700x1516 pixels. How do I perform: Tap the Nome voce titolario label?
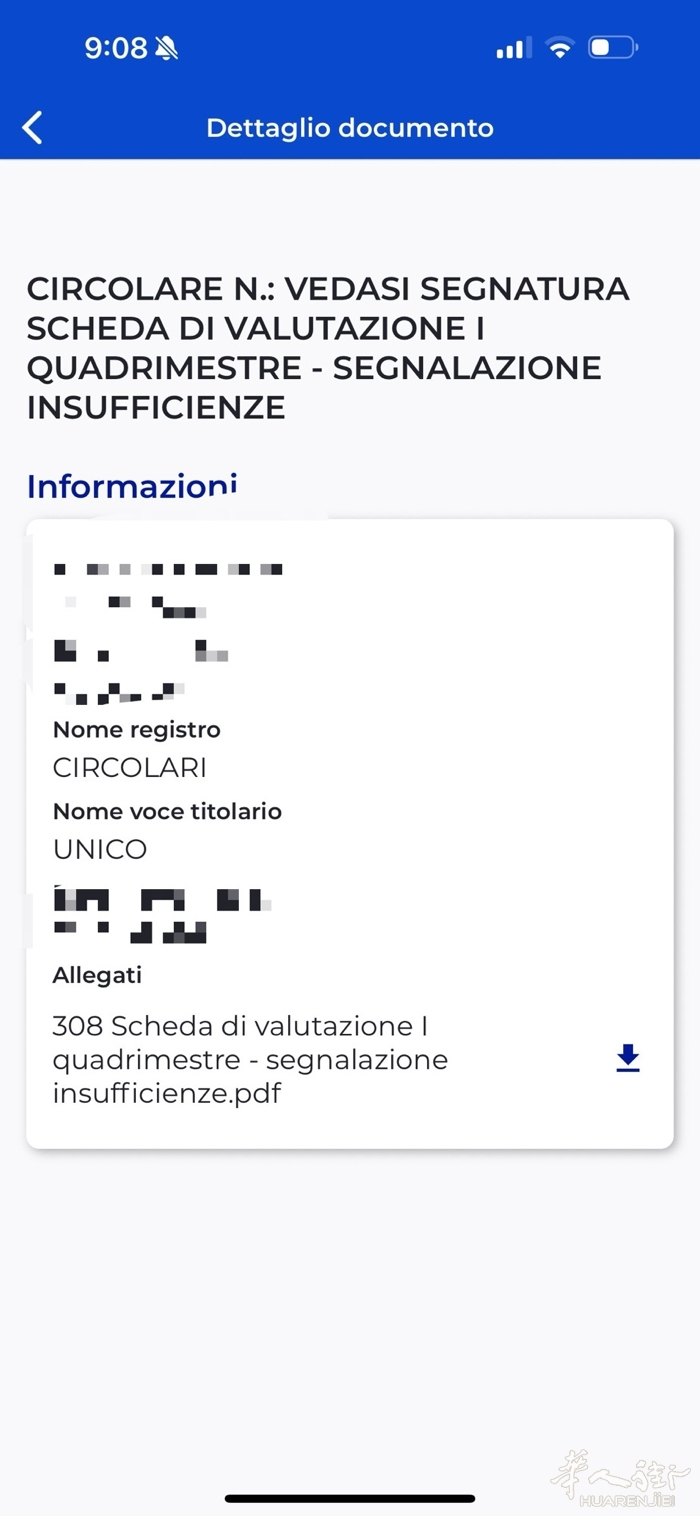[x=167, y=811]
